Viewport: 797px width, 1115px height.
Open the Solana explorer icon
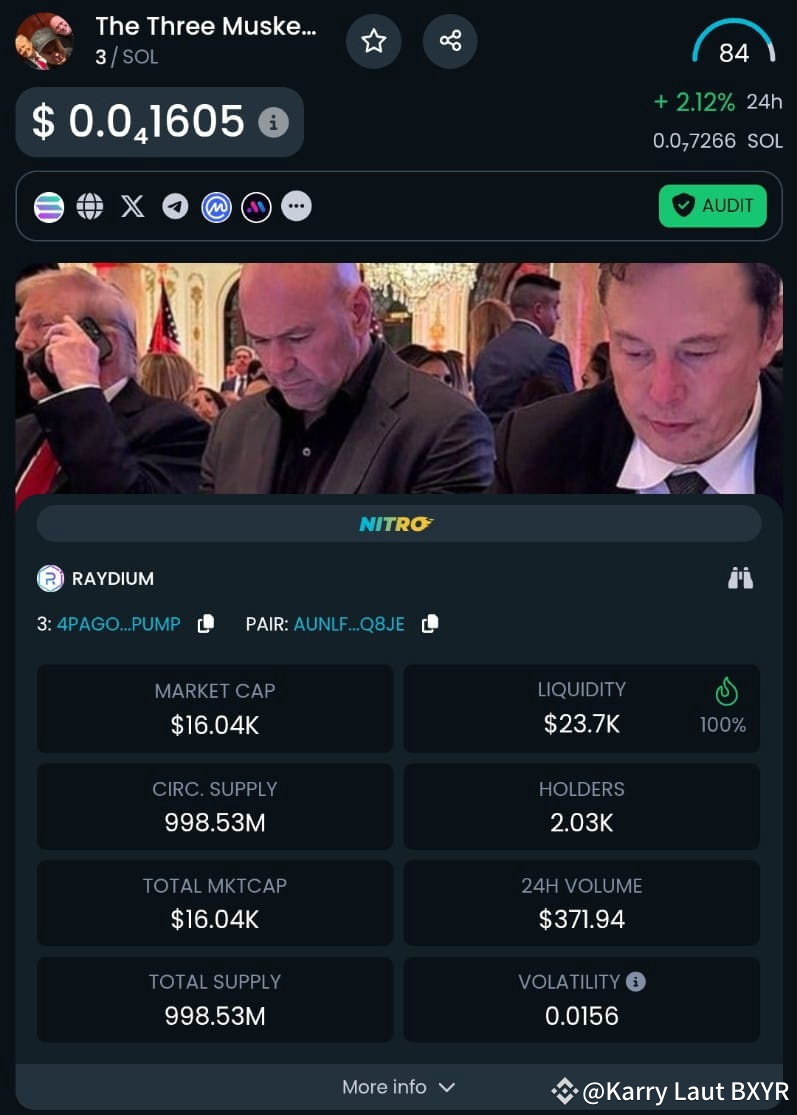point(49,208)
